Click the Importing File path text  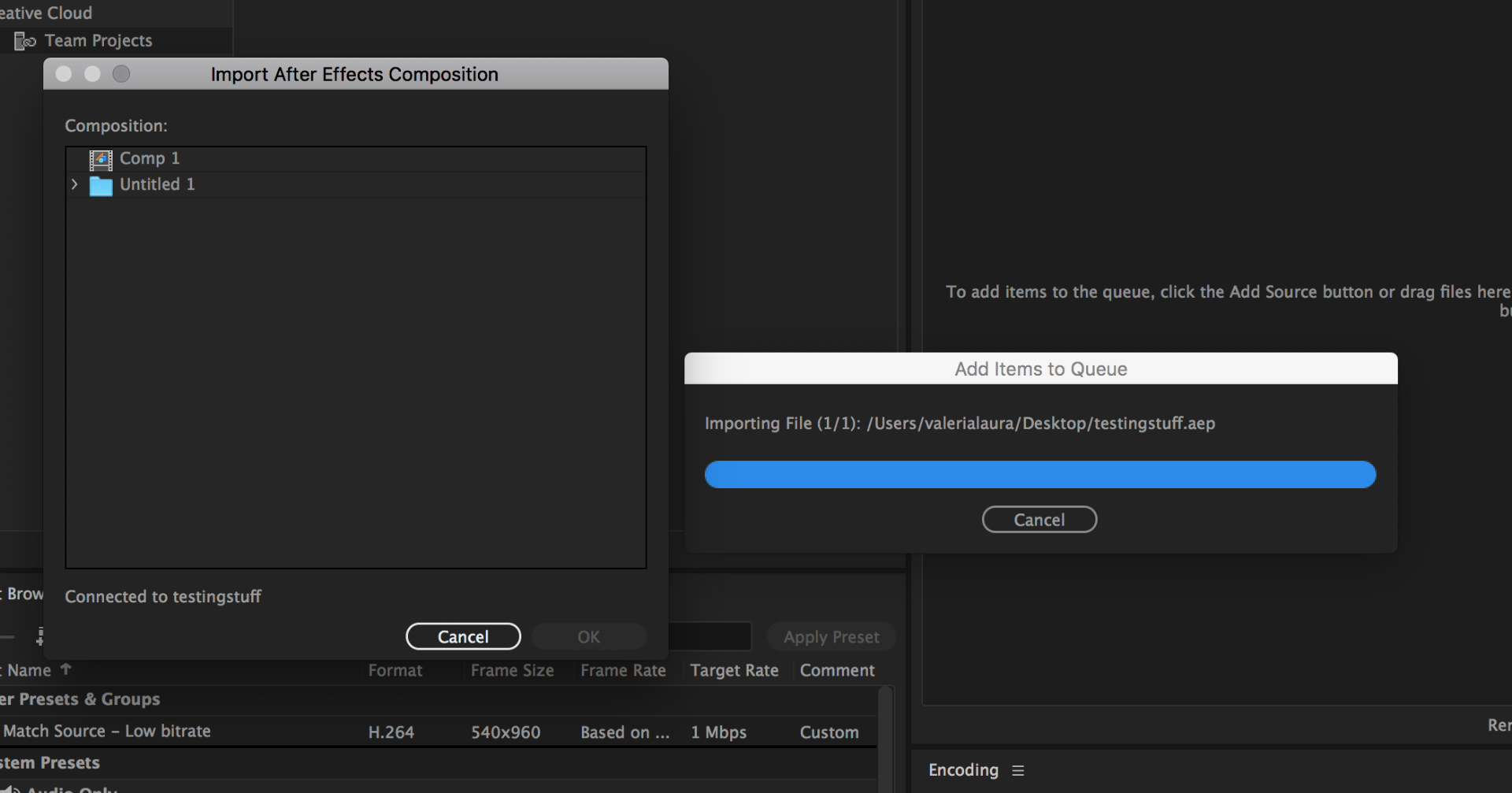tap(960, 424)
